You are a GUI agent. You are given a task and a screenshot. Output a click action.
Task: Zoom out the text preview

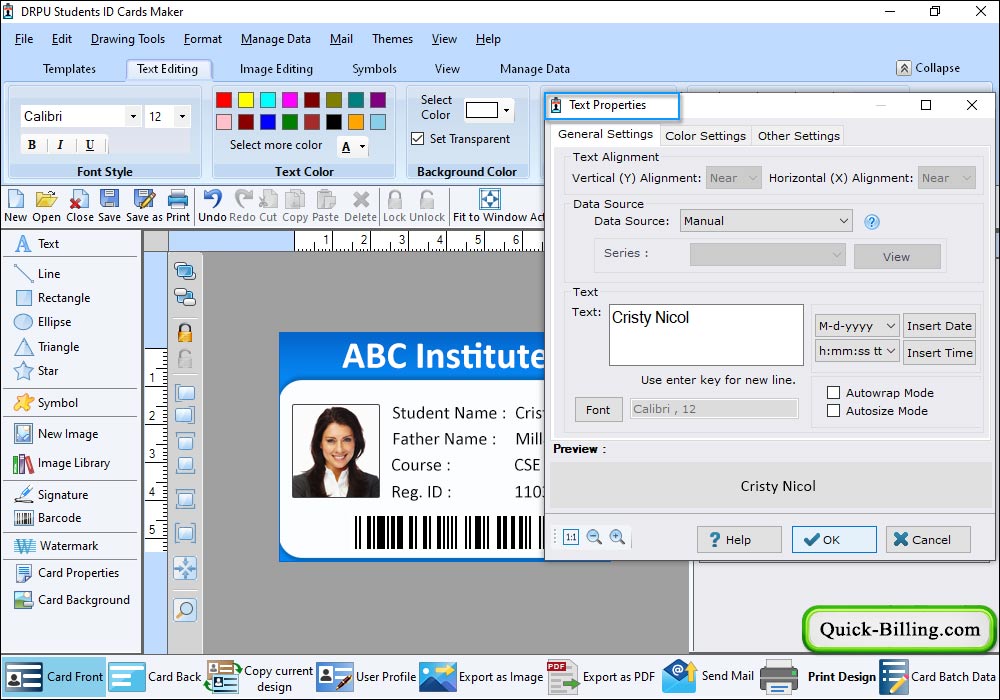click(x=594, y=537)
